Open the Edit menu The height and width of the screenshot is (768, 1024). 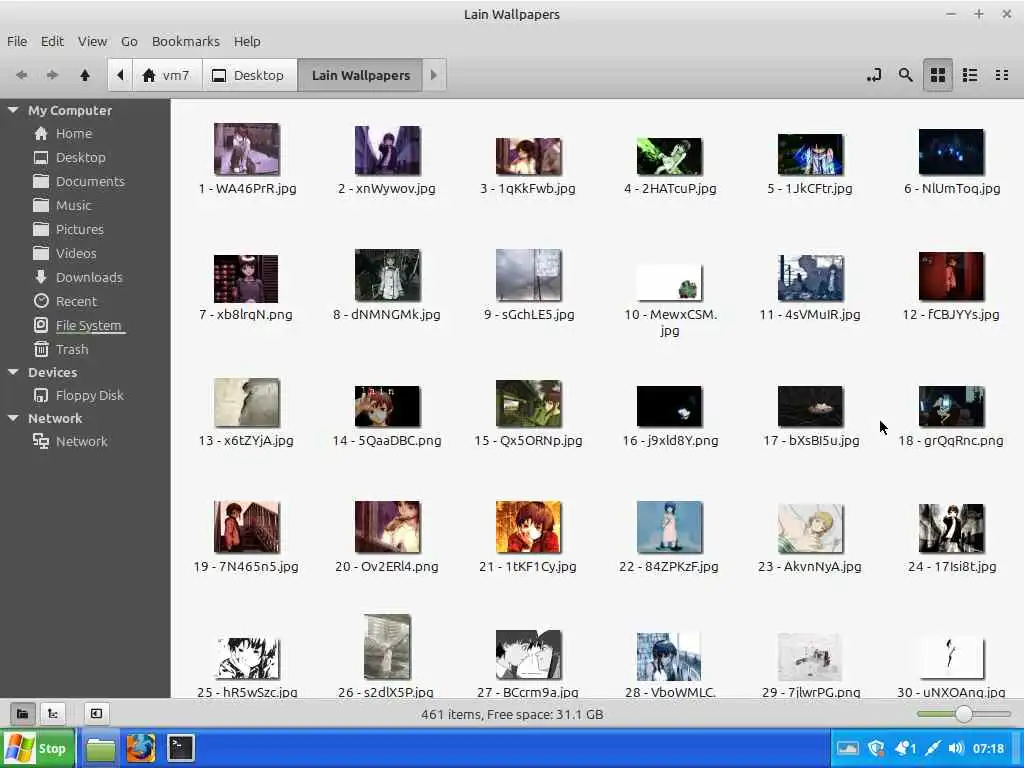click(x=52, y=41)
